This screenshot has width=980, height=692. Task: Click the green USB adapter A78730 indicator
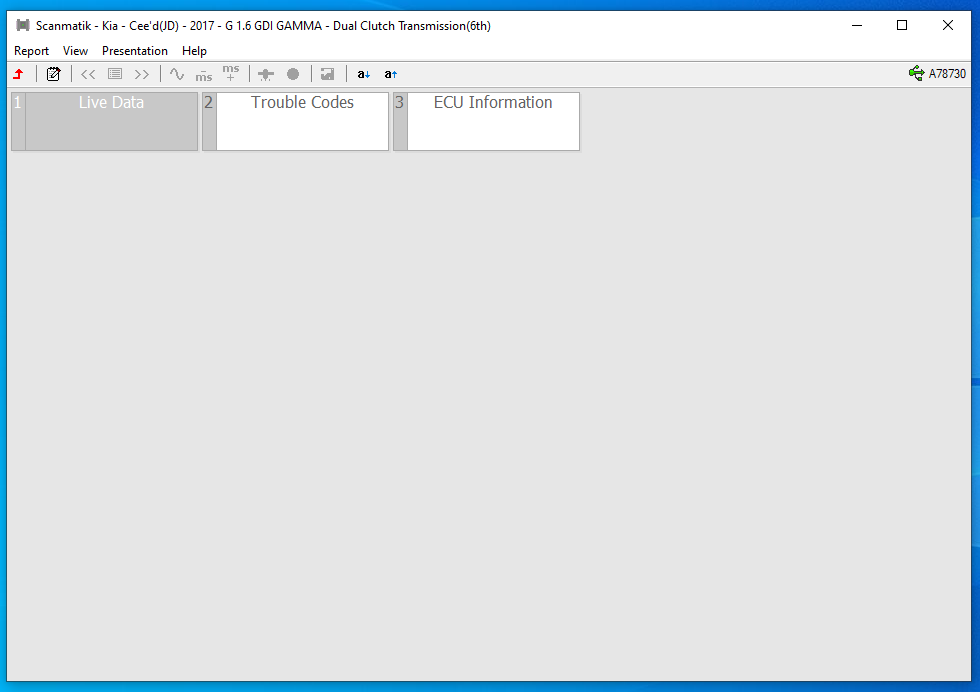(937, 74)
